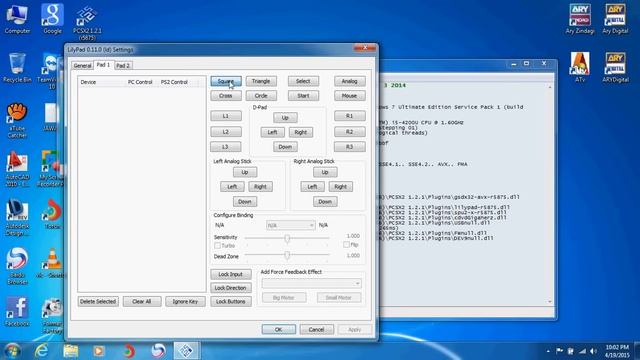Toggle the Turbo checkbox
Image resolution: width=640 pixels, height=360 pixels.
tap(218, 246)
